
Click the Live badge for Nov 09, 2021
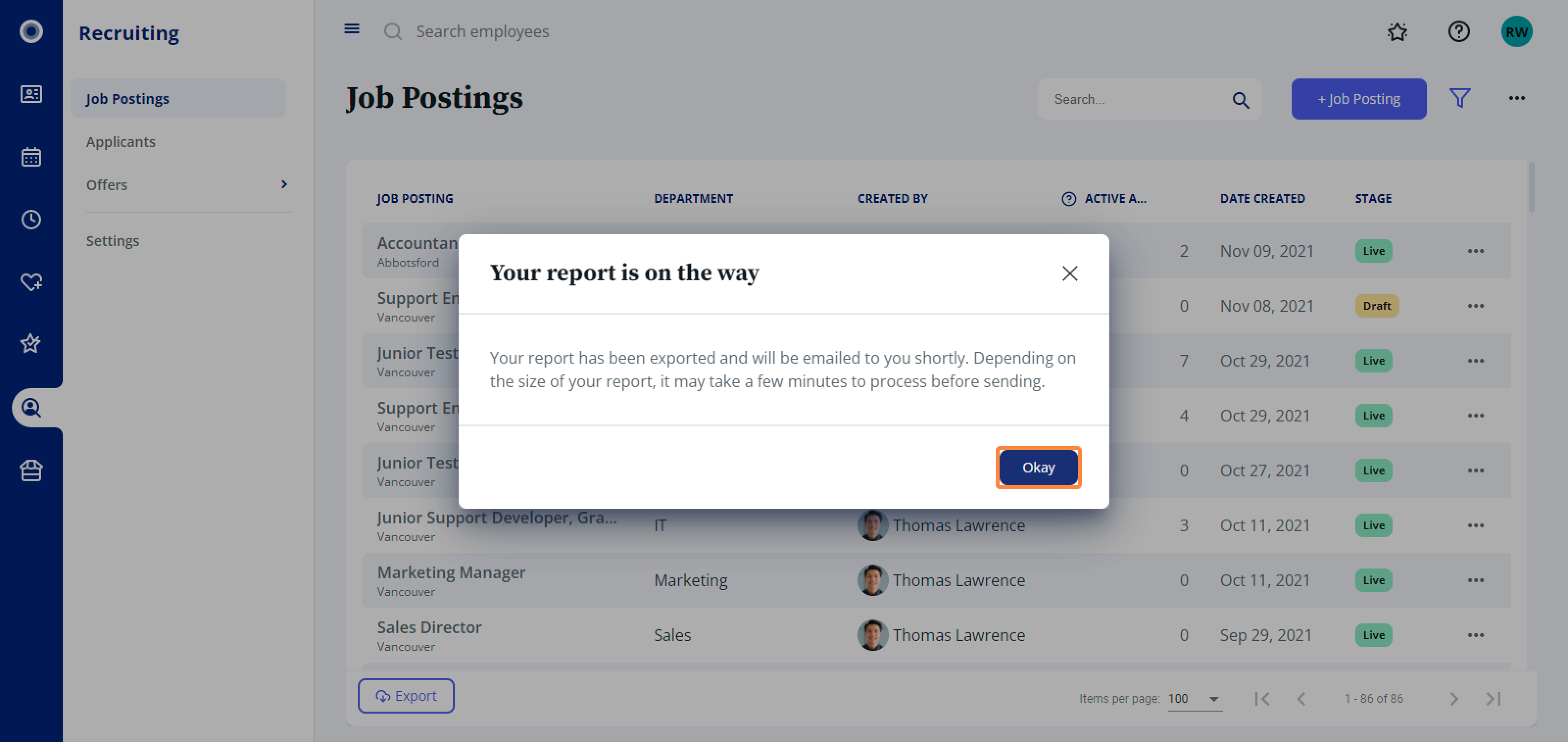[1373, 251]
